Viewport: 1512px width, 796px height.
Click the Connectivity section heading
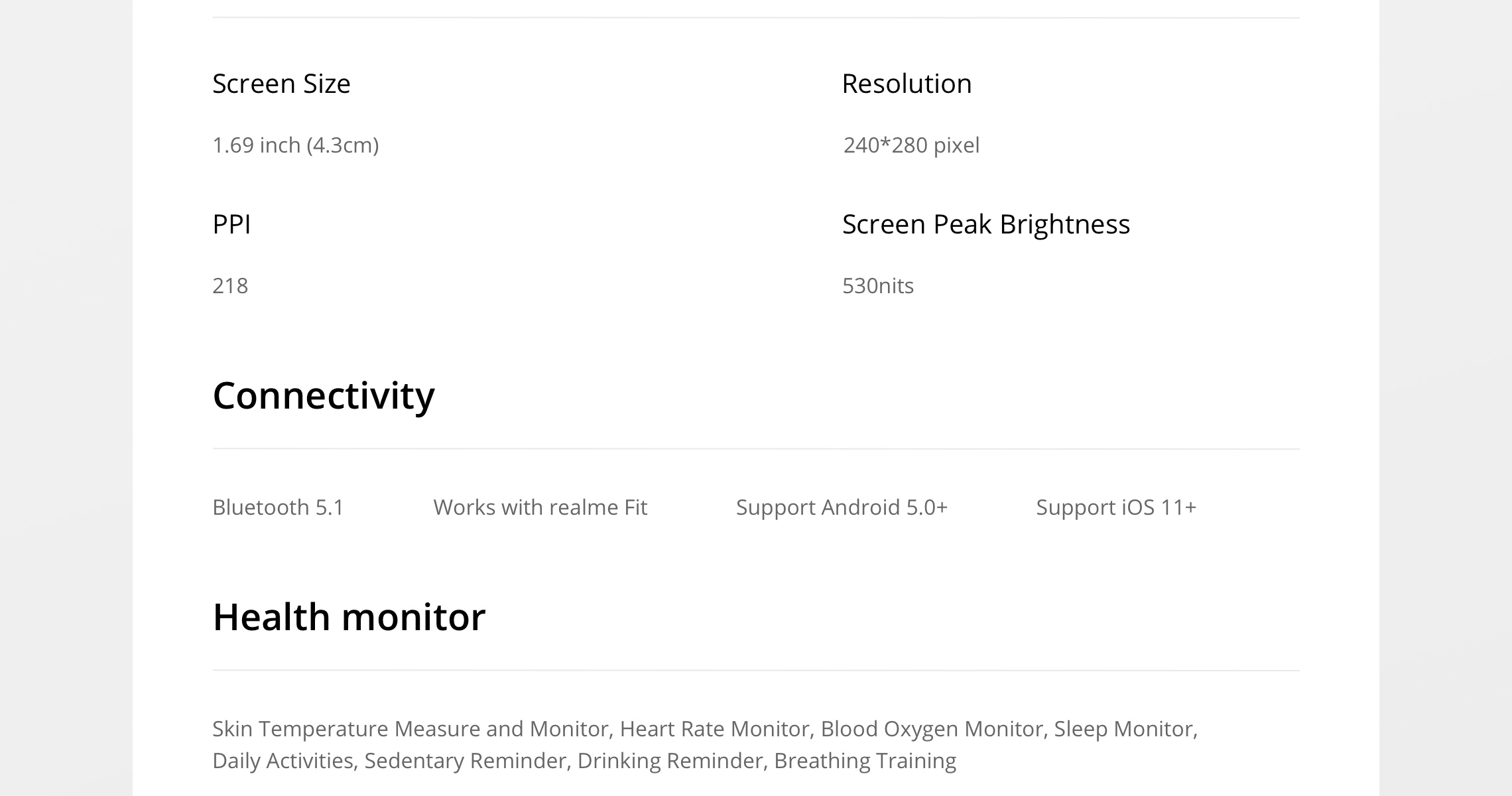pyautogui.click(x=324, y=396)
